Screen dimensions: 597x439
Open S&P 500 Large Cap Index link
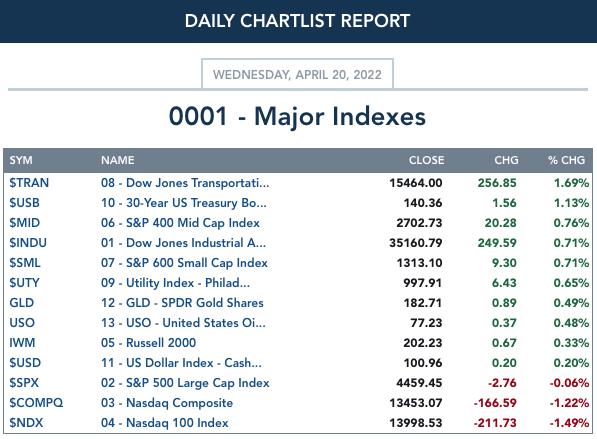(185, 383)
